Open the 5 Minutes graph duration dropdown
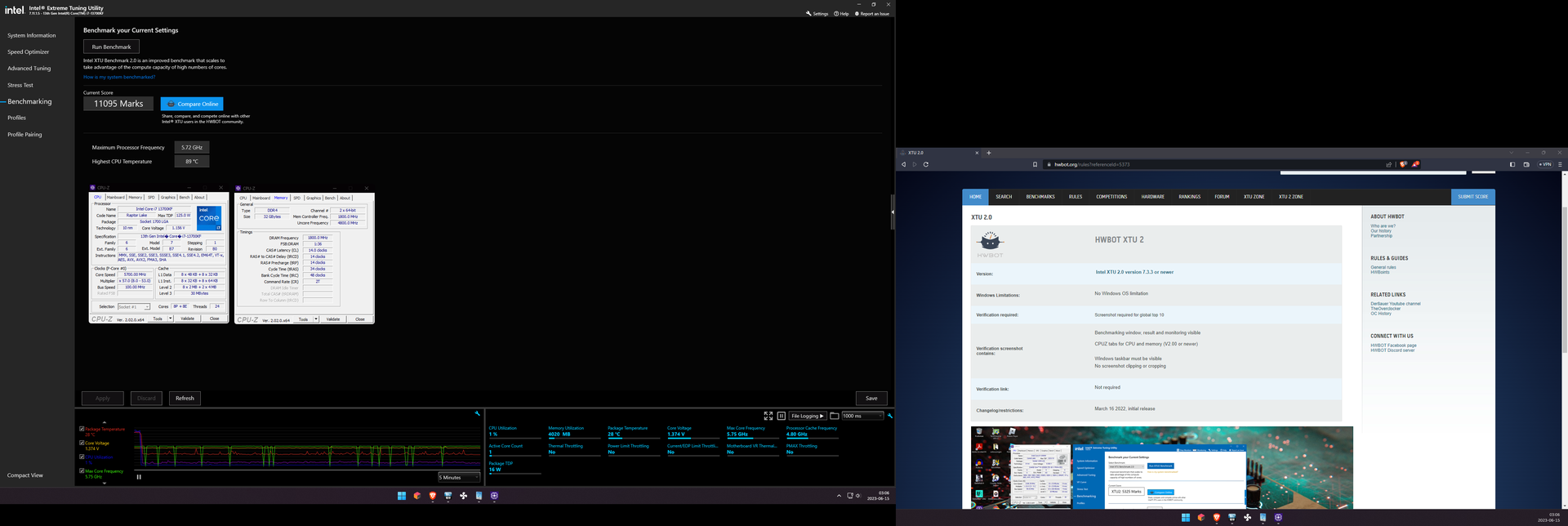Image resolution: width=1568 pixels, height=526 pixels. coord(459,477)
